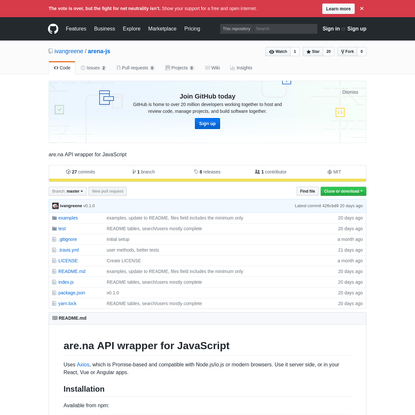Focus the repository search field
This screenshot has width=415, height=415.
click(x=285, y=29)
